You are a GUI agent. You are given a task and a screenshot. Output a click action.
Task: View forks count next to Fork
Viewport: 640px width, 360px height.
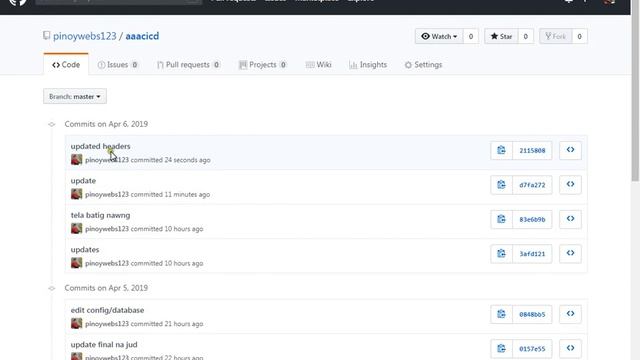coord(580,36)
